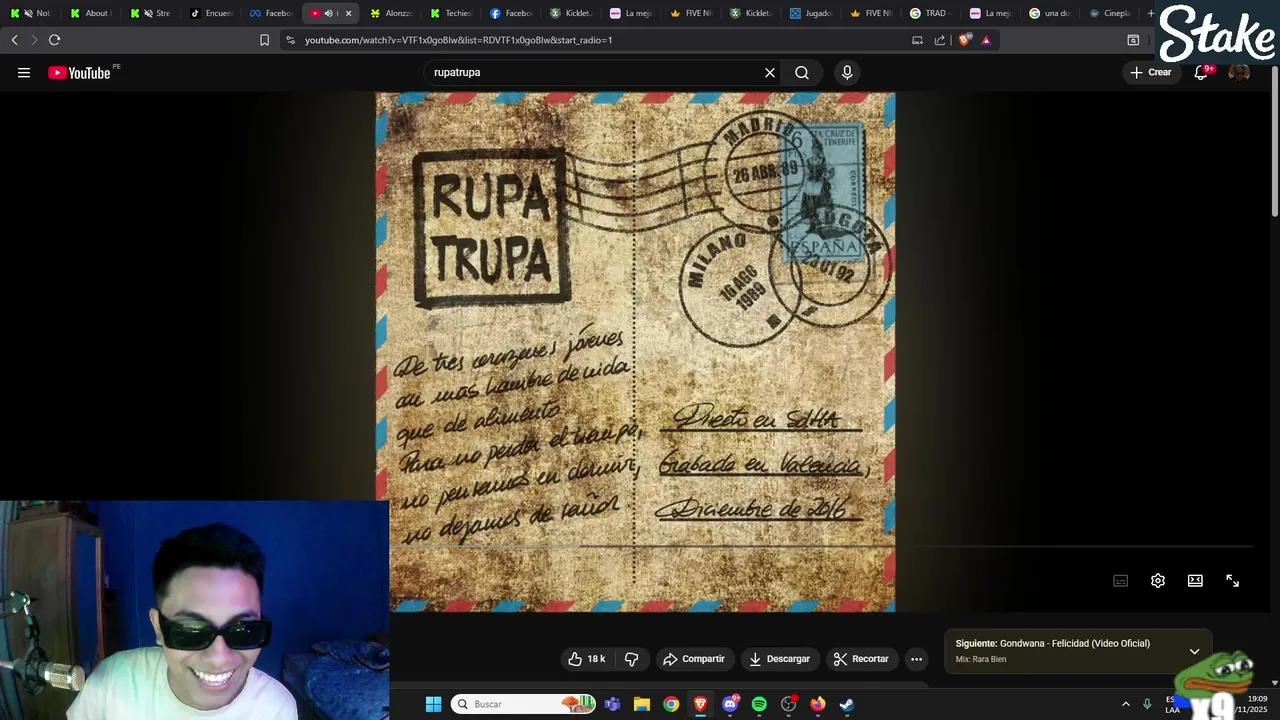
Task: Open the video player settings gear
Action: (x=1158, y=581)
